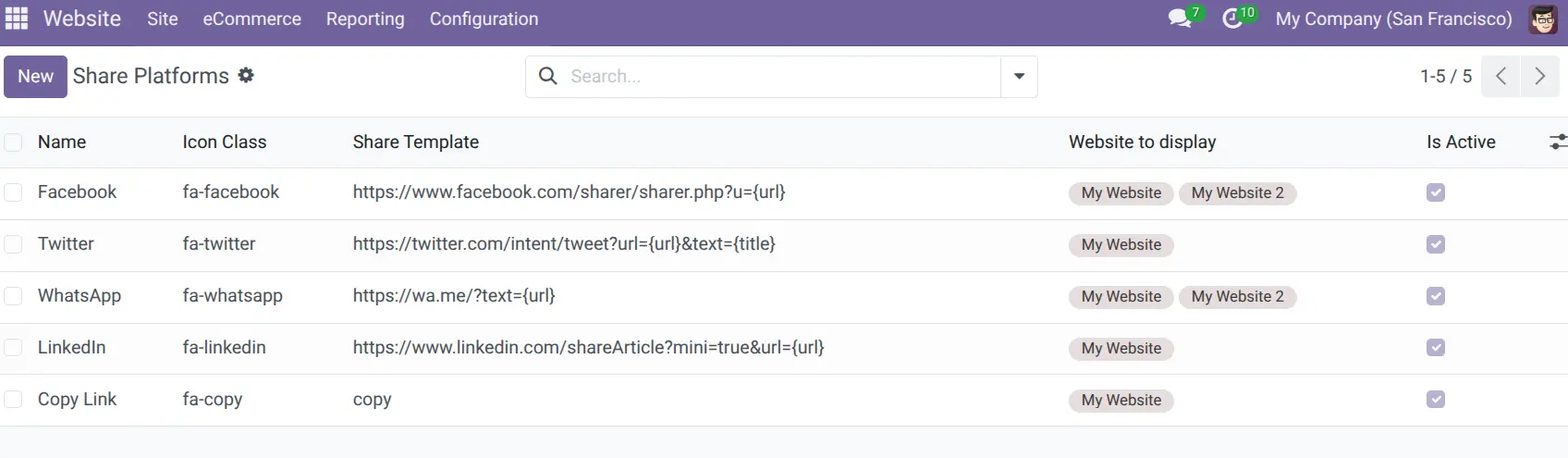Open the gear actions menu beside Share Platforms

[246, 75]
